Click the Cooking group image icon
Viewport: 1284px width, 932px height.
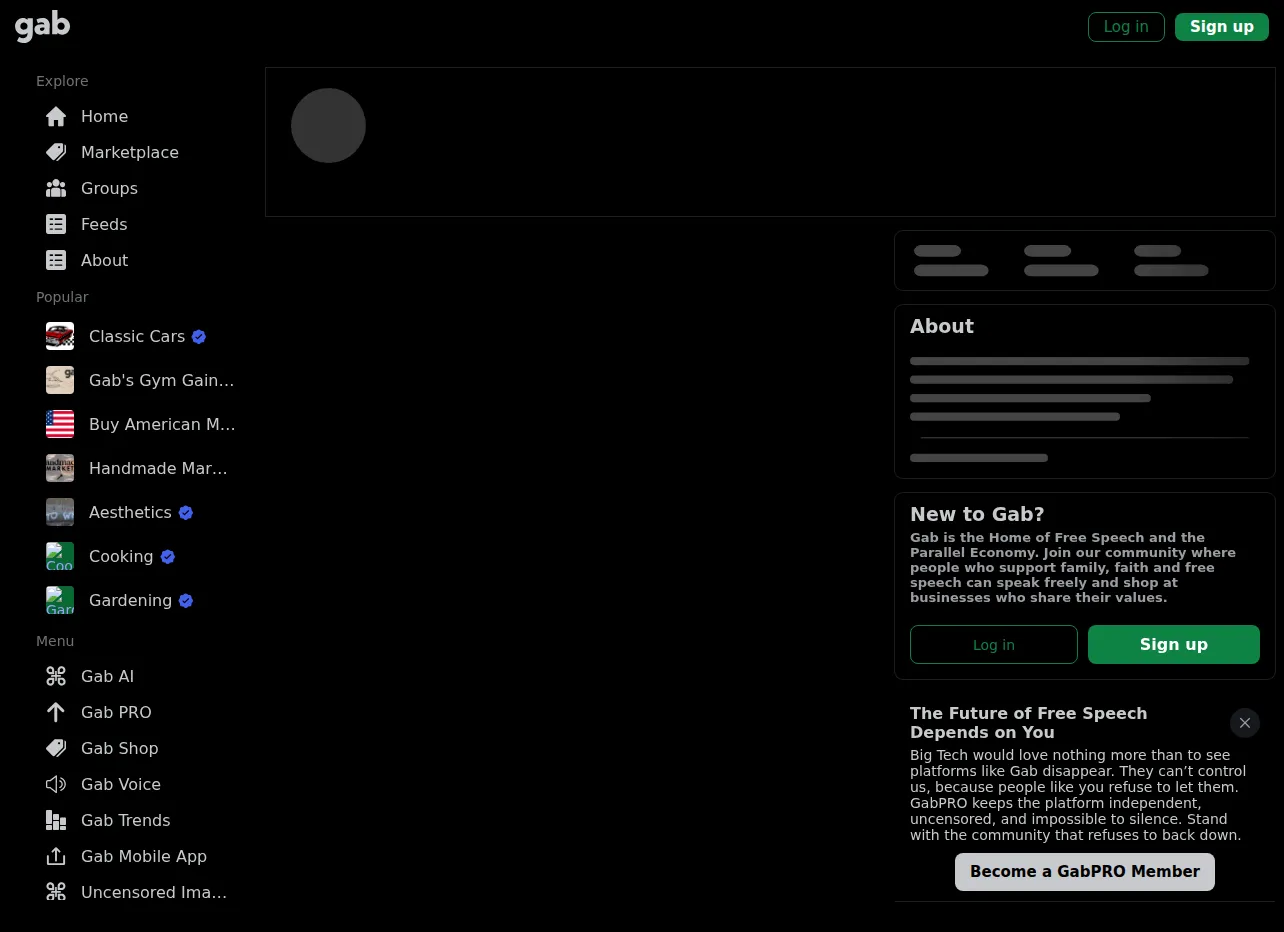point(60,556)
